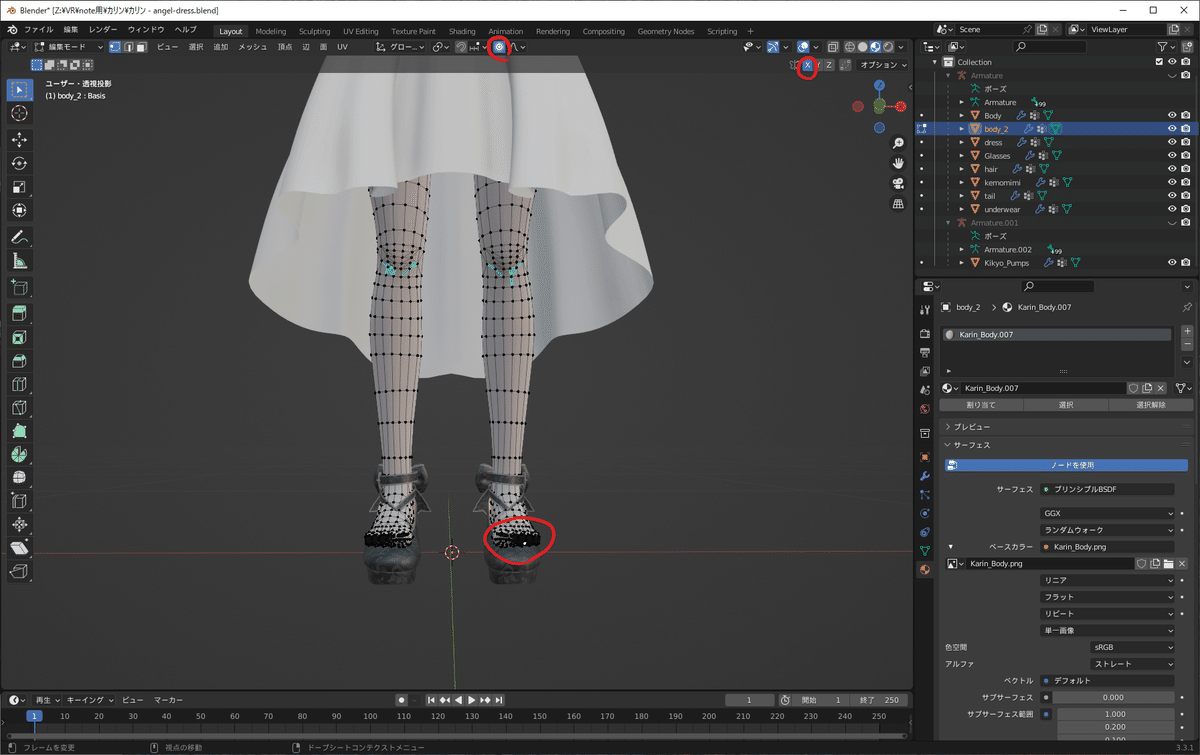
Task: Switch to edge select mode
Action: pos(128,47)
